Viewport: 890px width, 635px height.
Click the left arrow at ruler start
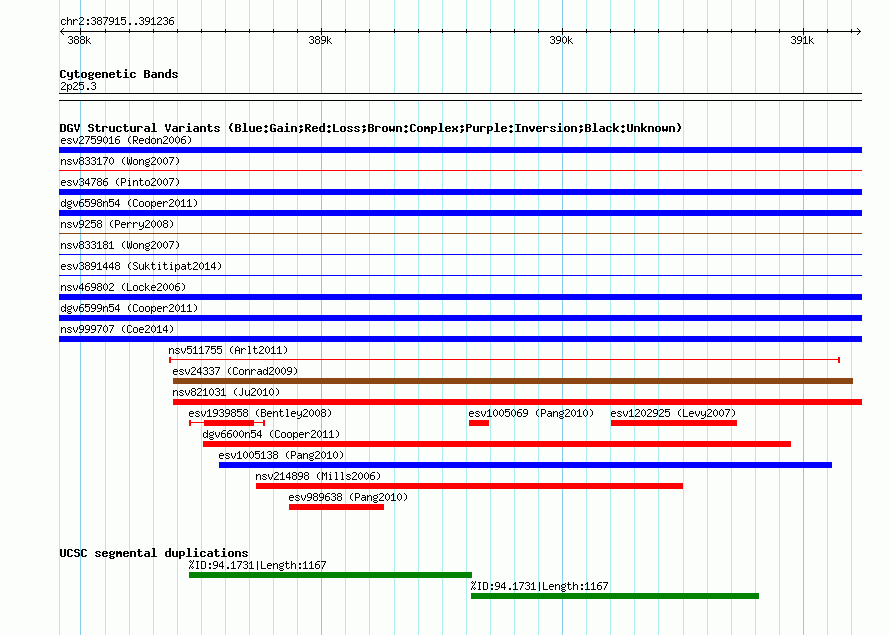pyautogui.click(x=62, y=31)
